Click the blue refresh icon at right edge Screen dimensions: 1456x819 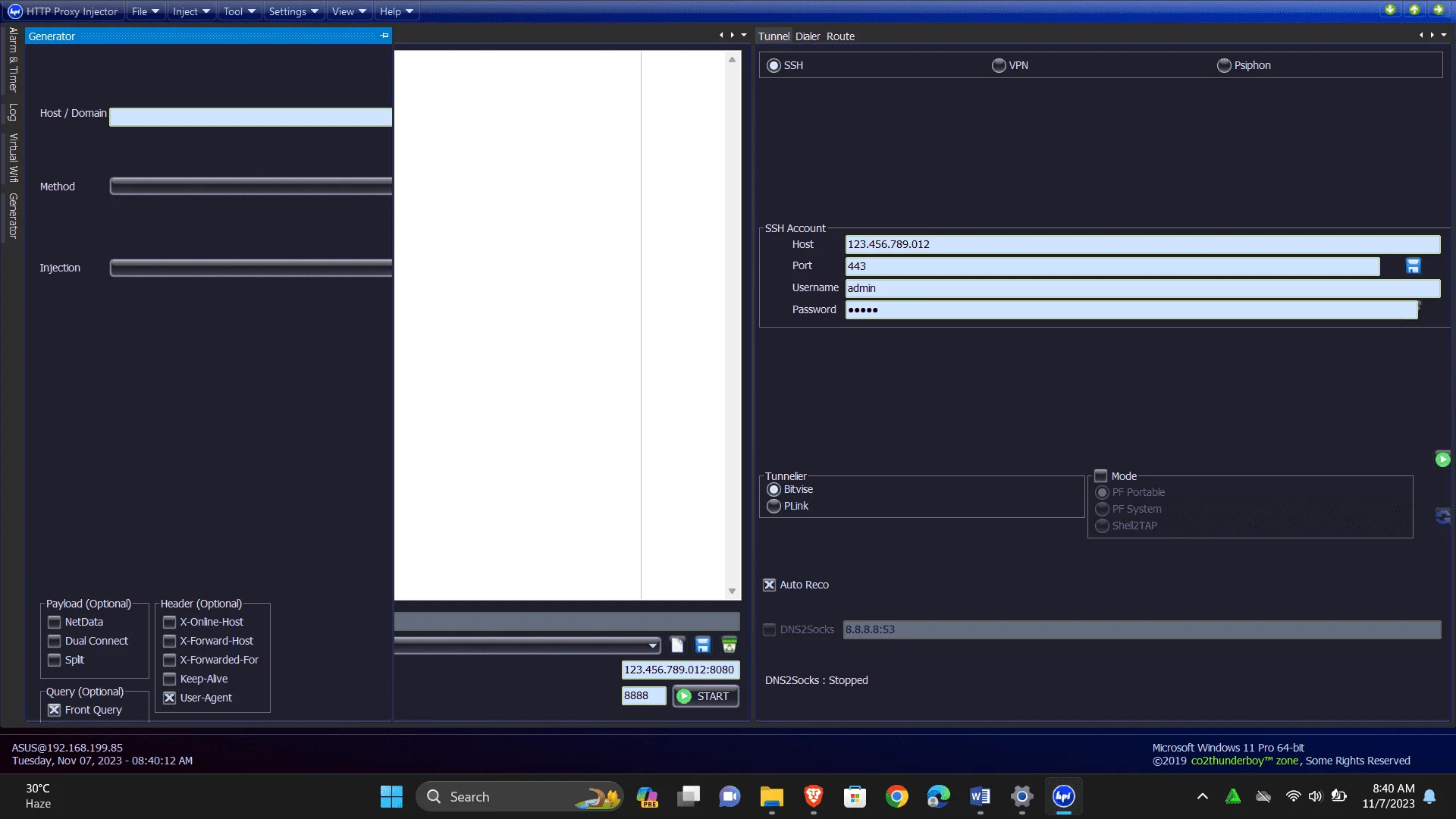[1442, 516]
